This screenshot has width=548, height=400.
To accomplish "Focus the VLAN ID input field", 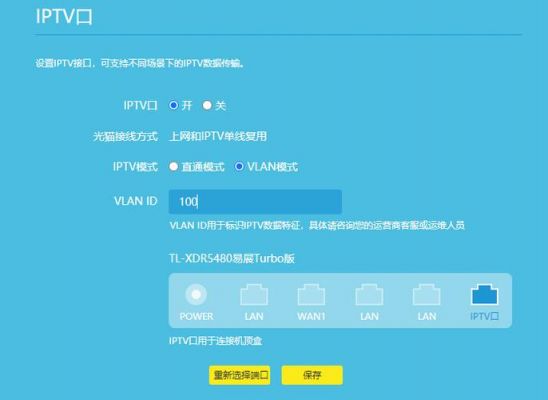I will click(x=255, y=202).
